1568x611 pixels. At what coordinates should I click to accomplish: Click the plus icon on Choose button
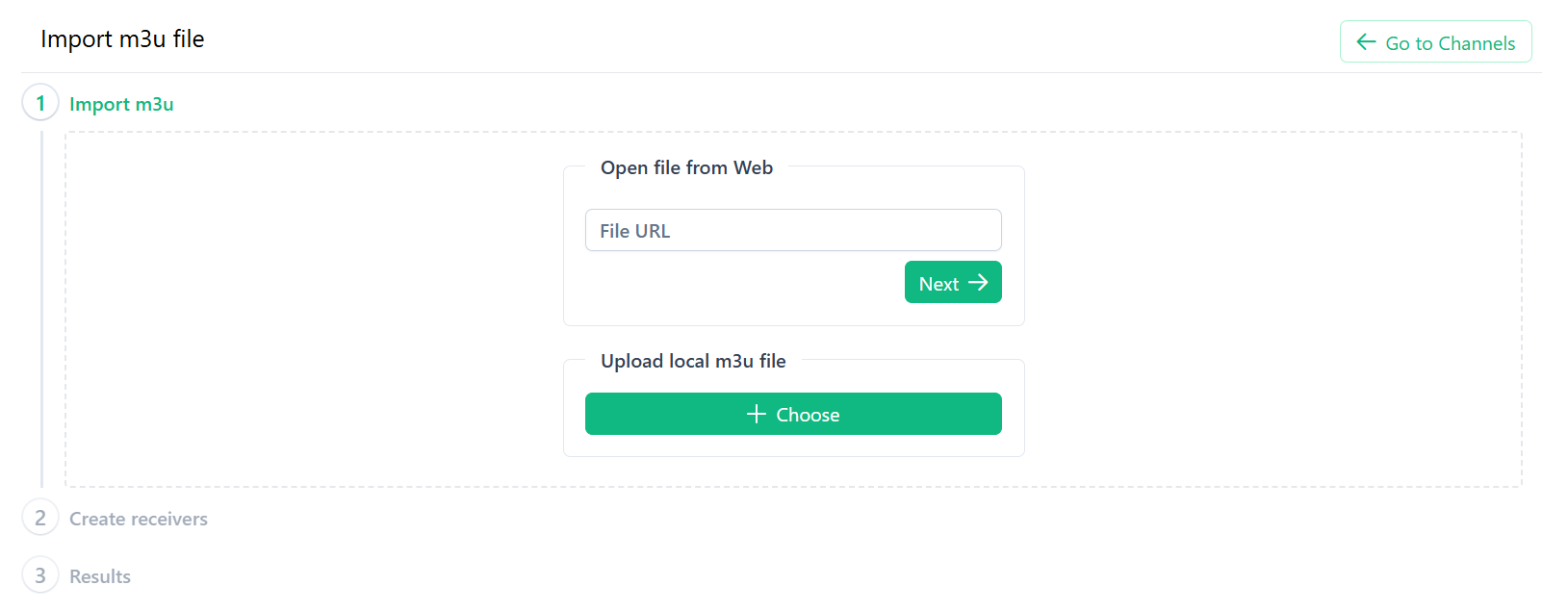(757, 414)
